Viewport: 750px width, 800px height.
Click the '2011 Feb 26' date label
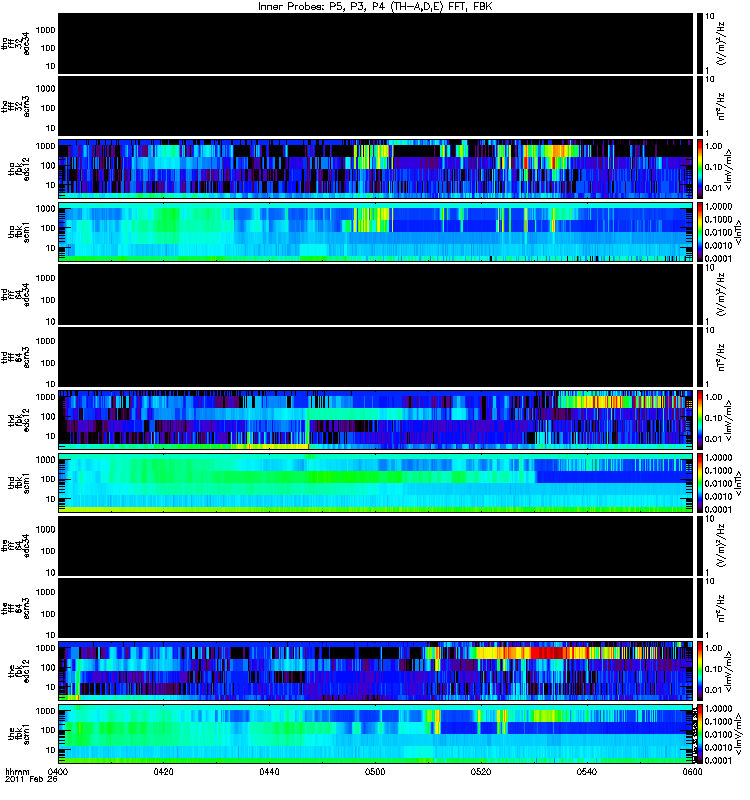(31, 779)
